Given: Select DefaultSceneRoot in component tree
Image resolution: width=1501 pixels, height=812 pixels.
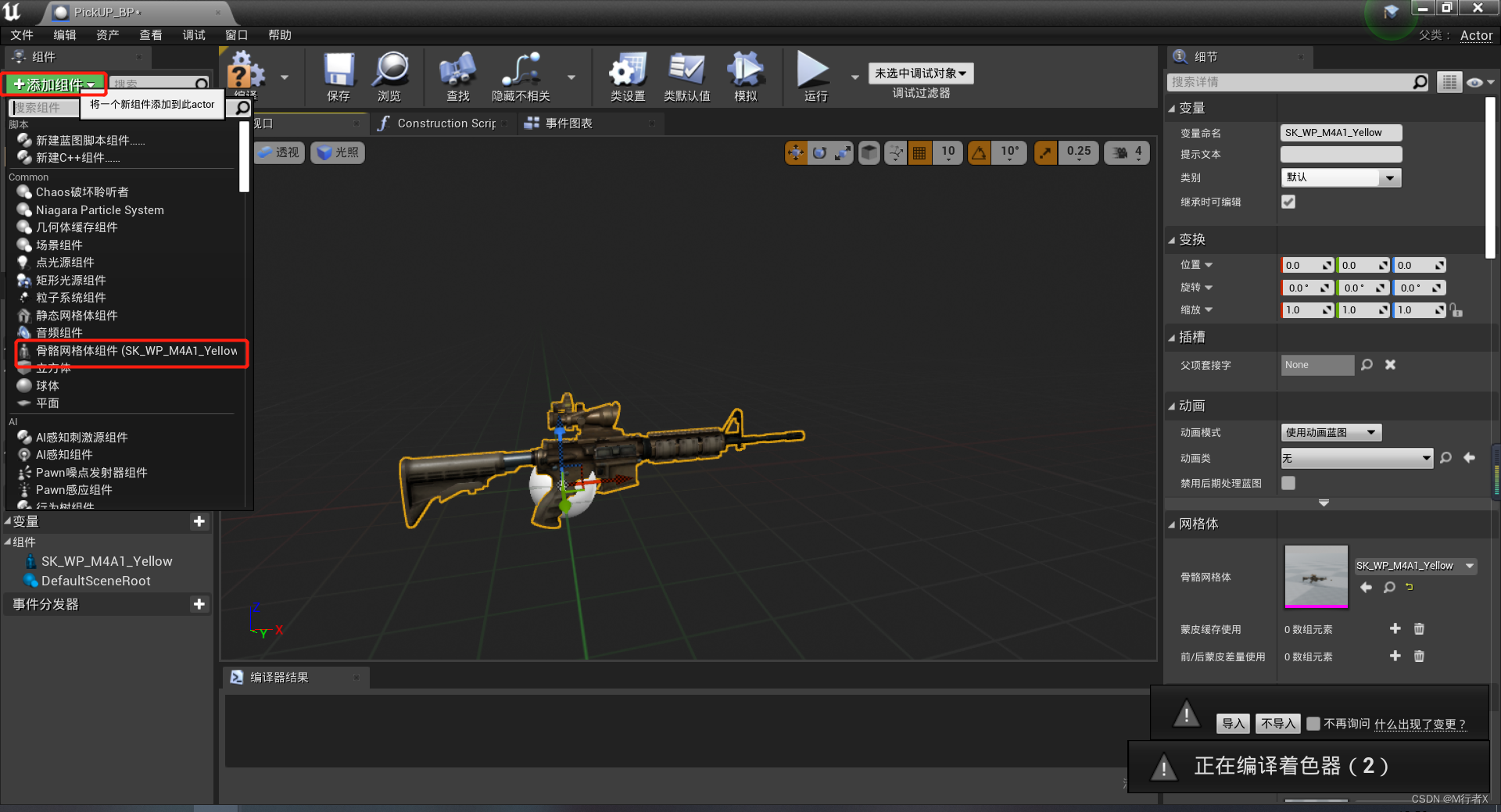Looking at the screenshot, I should click(x=95, y=581).
